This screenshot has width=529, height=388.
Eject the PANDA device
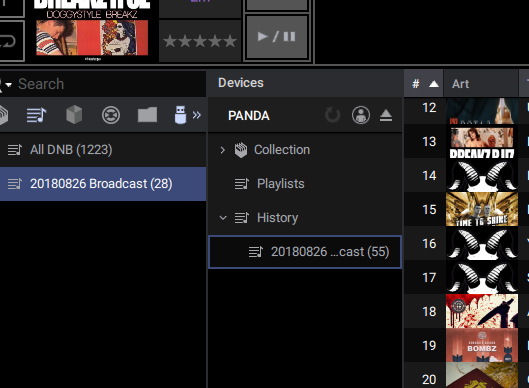click(386, 115)
